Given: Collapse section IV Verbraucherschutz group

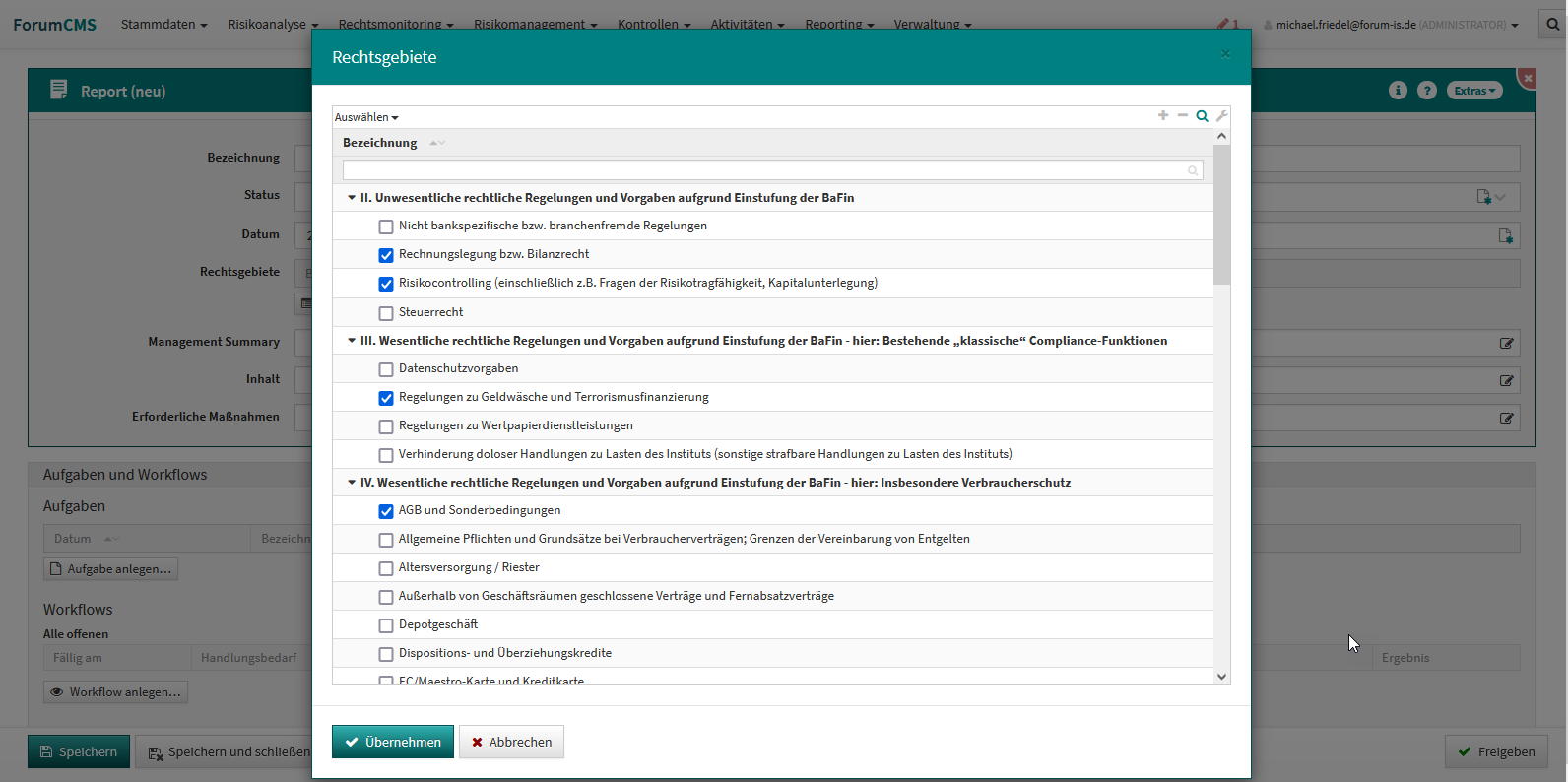Looking at the screenshot, I should pyautogui.click(x=352, y=483).
